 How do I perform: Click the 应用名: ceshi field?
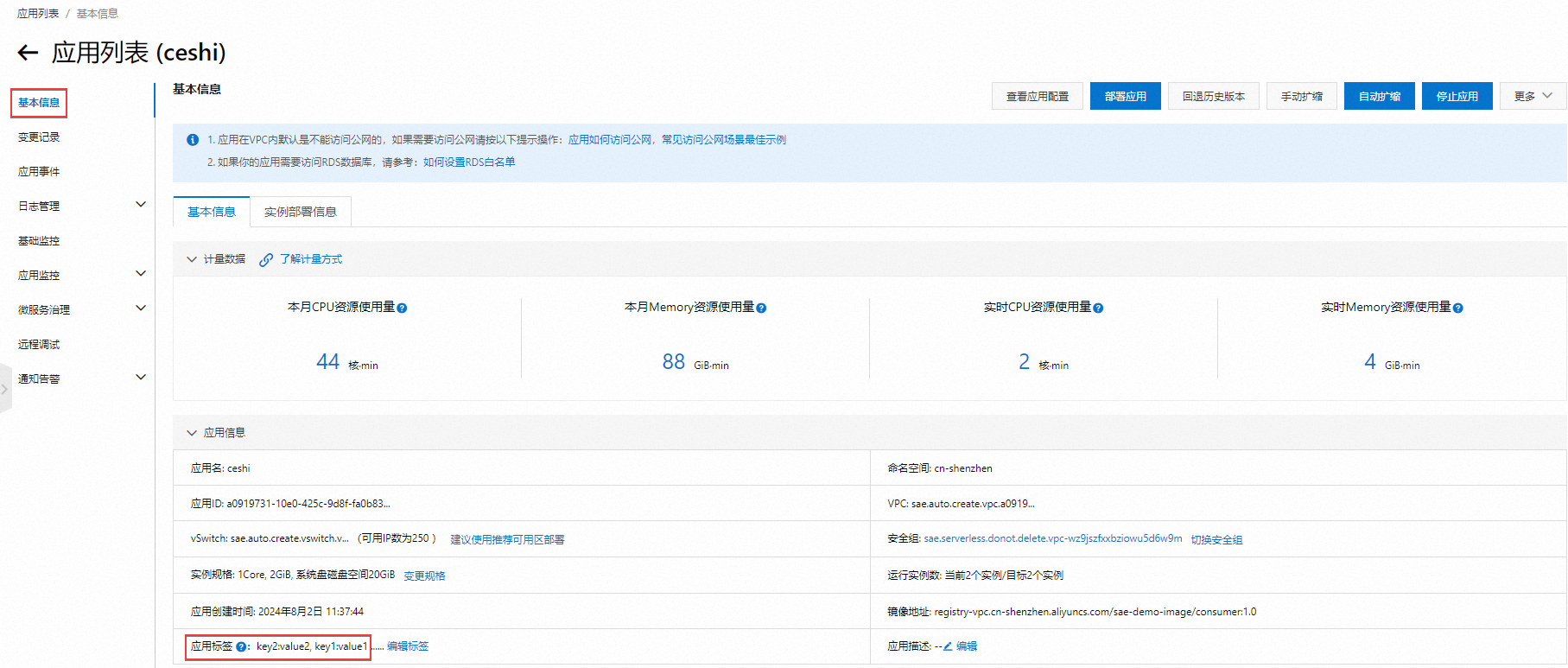(220, 468)
